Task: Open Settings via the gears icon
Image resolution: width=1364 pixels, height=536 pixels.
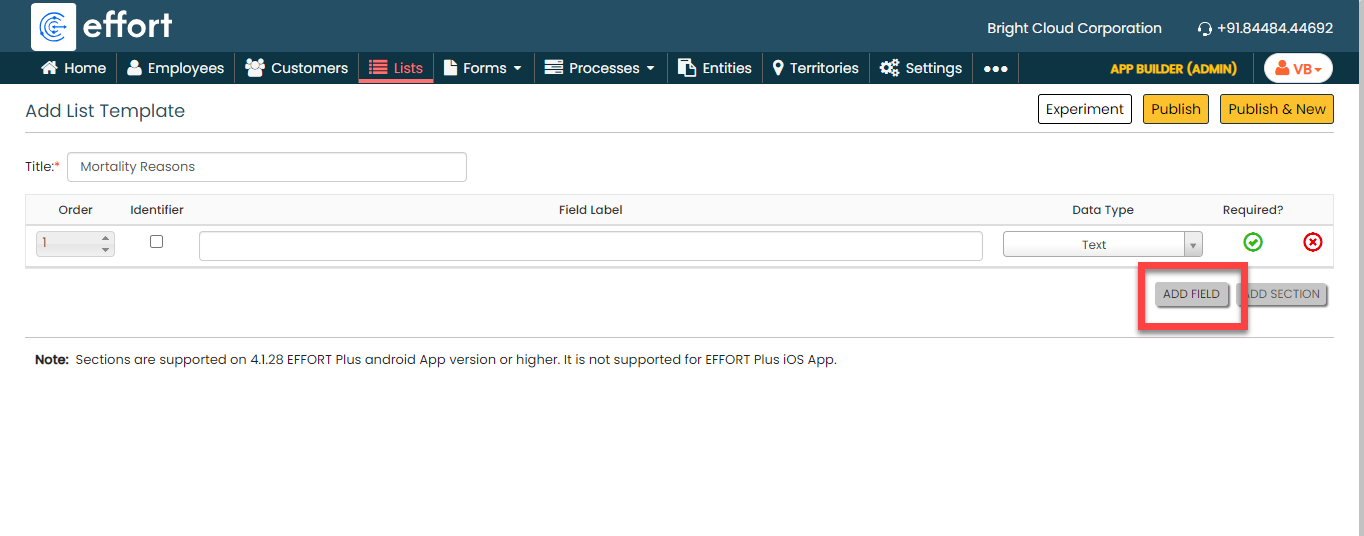Action: click(889, 68)
